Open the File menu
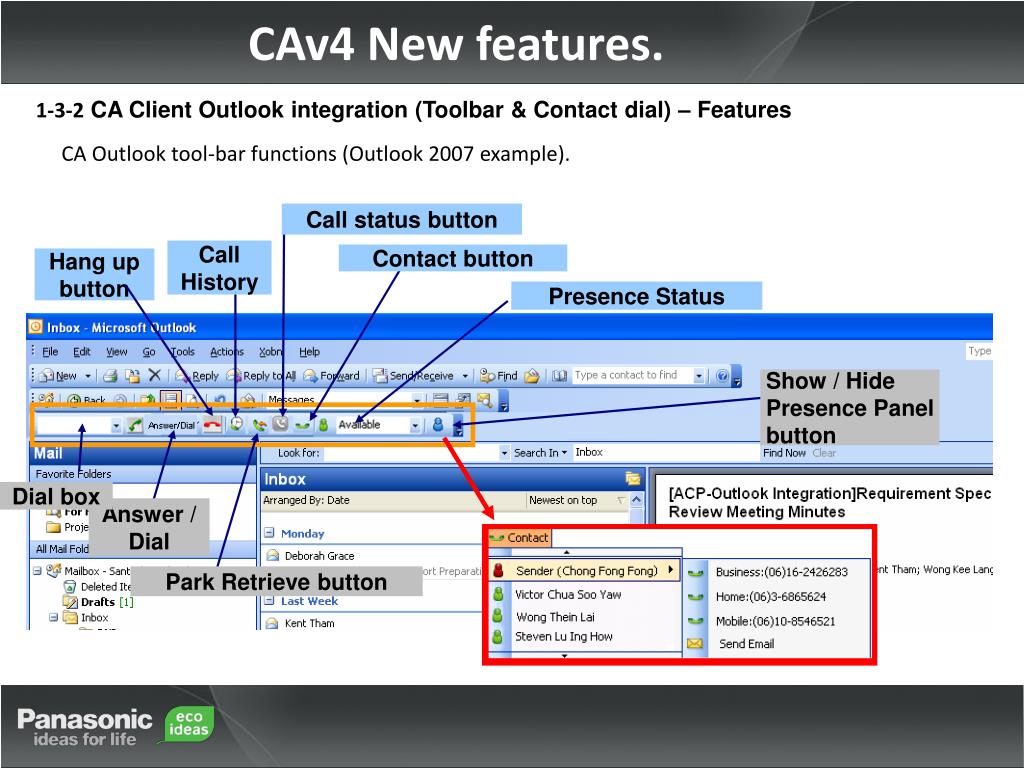This screenshot has width=1024, height=768. 50,351
